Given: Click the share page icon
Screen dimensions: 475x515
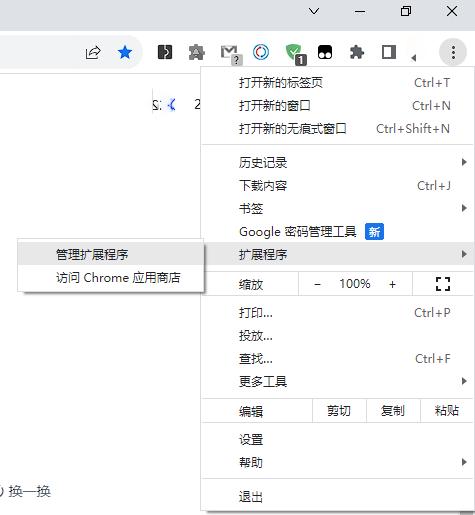Looking at the screenshot, I should (x=93, y=53).
